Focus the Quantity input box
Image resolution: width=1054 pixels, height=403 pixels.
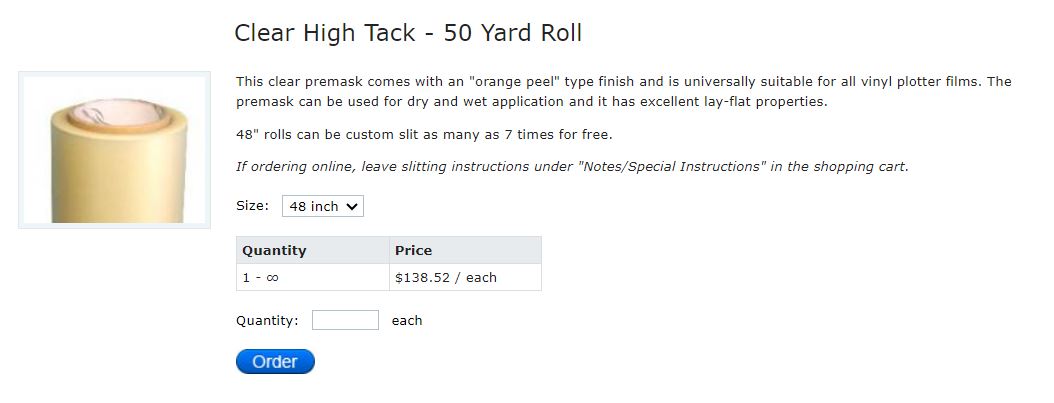(x=346, y=320)
